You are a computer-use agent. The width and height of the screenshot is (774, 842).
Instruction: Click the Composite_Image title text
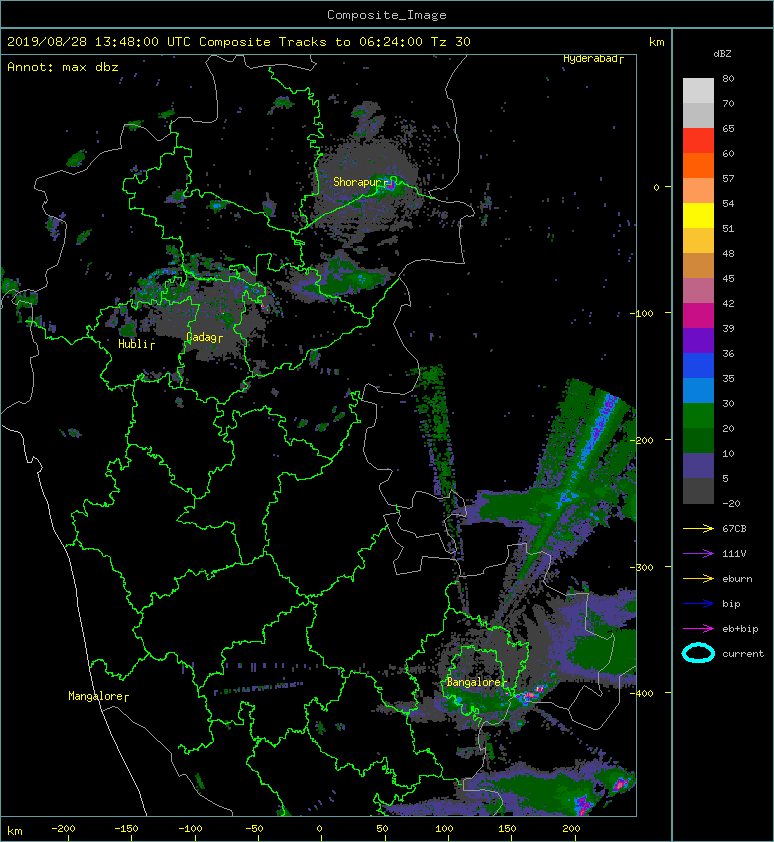click(387, 15)
